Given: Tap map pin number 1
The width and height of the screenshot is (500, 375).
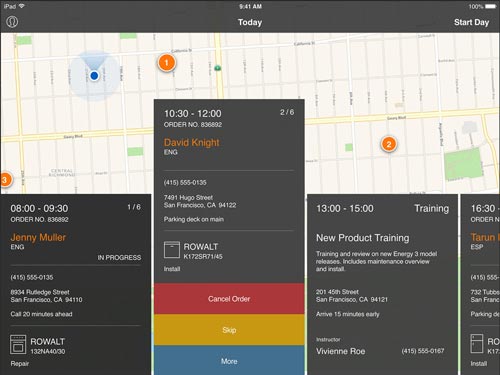Looking at the screenshot, I should [x=167, y=62].
